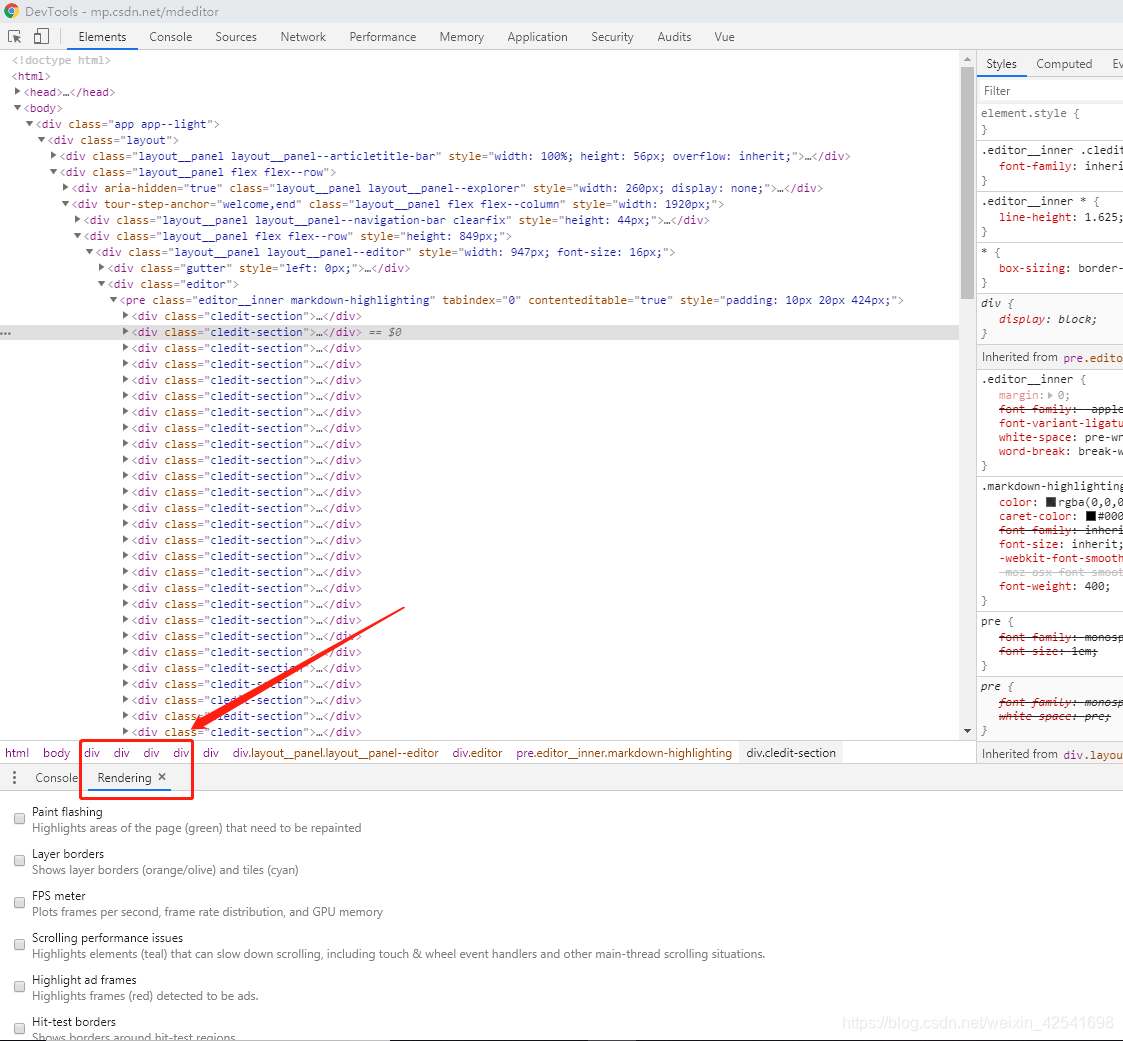Toggle the device toolbar icon
This screenshot has width=1123, height=1041.
pyautogui.click(x=41, y=37)
